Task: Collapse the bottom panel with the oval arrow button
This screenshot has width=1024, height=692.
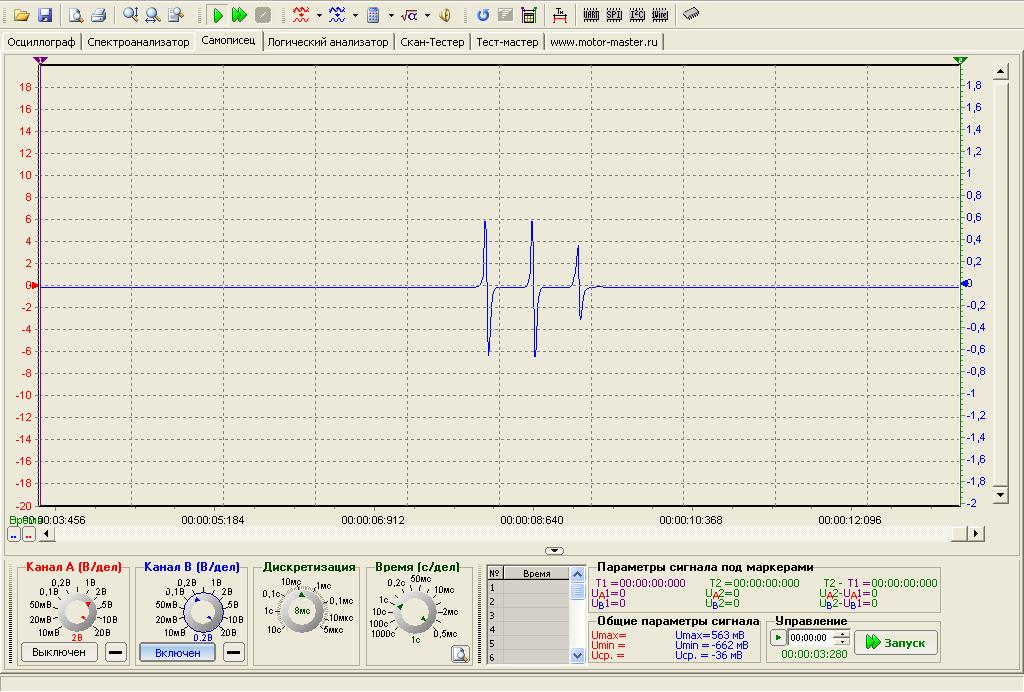Action: coord(554,550)
